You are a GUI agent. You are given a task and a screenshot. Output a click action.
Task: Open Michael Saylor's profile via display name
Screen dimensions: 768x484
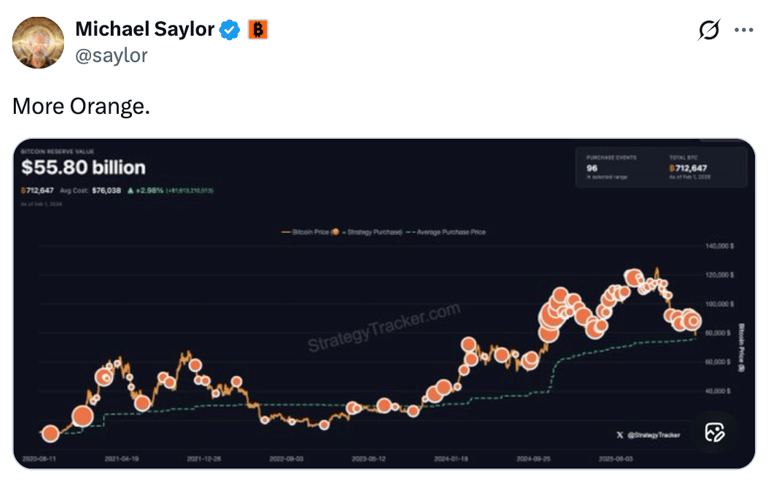(145, 30)
